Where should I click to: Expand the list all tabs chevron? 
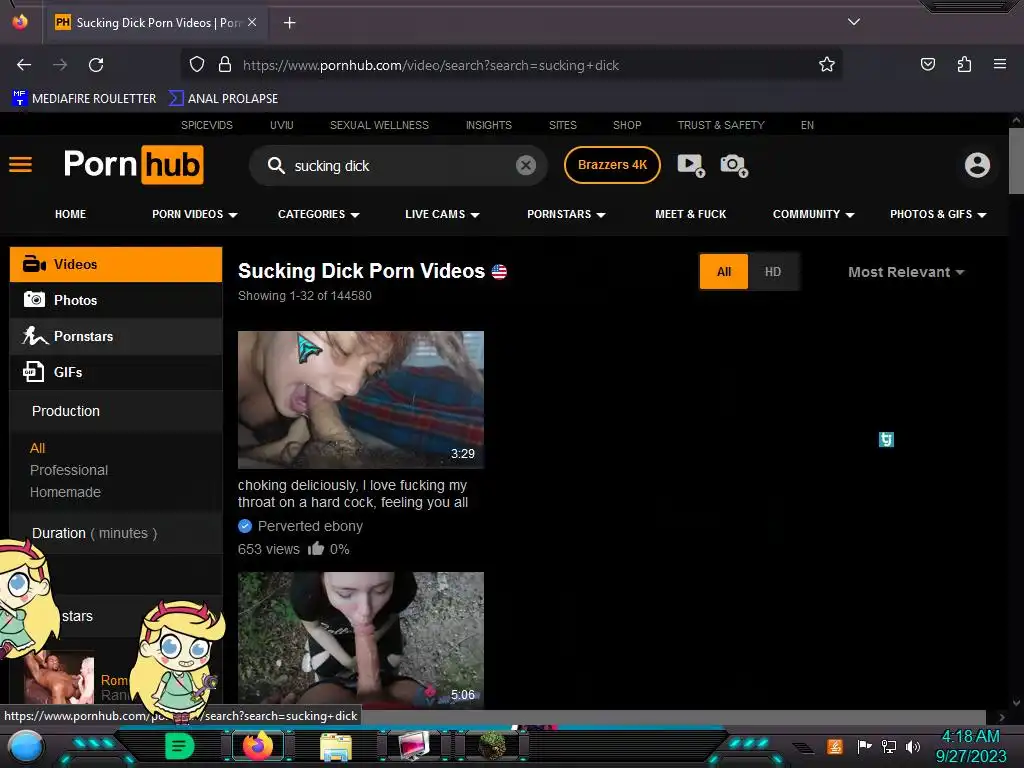(x=853, y=22)
